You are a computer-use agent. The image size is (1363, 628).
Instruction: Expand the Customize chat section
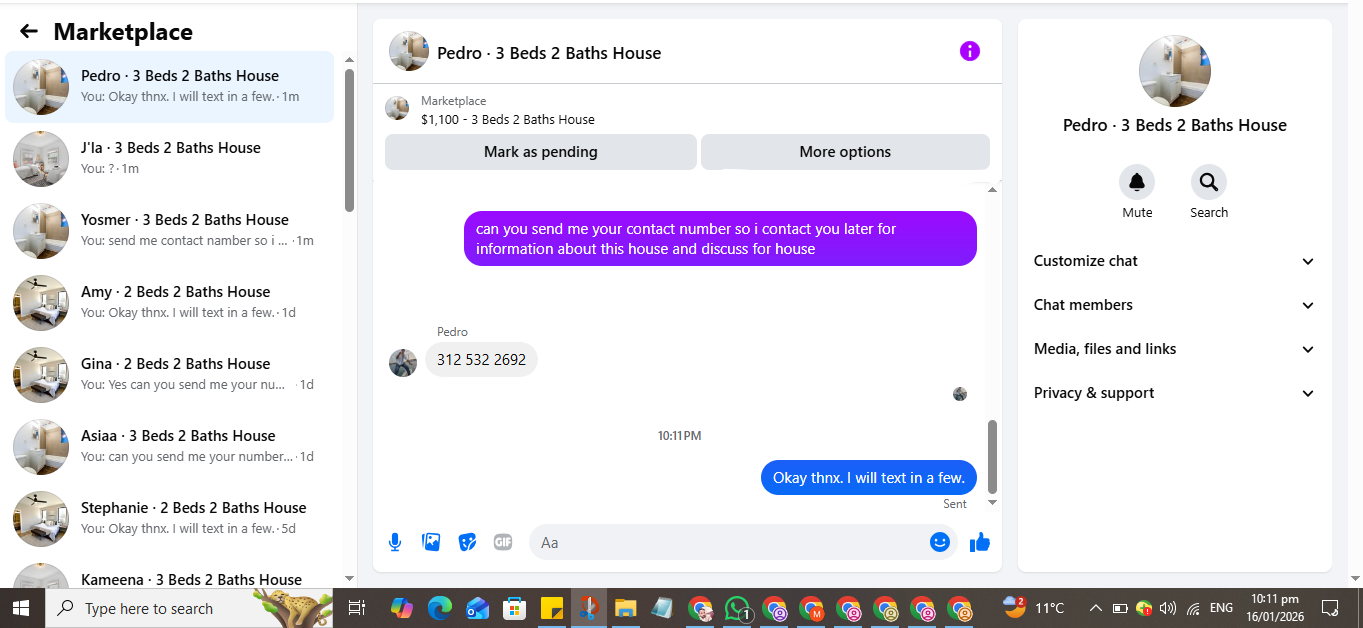[x=1175, y=261]
